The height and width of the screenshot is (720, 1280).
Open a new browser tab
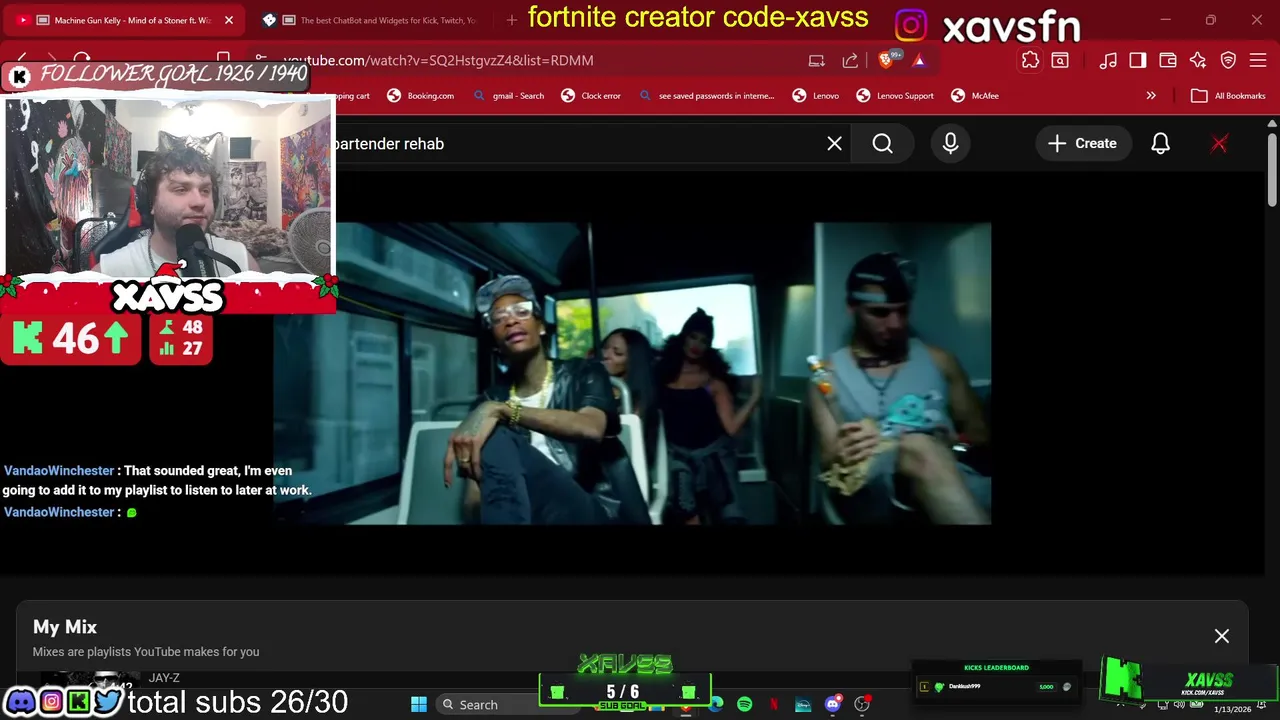click(511, 20)
